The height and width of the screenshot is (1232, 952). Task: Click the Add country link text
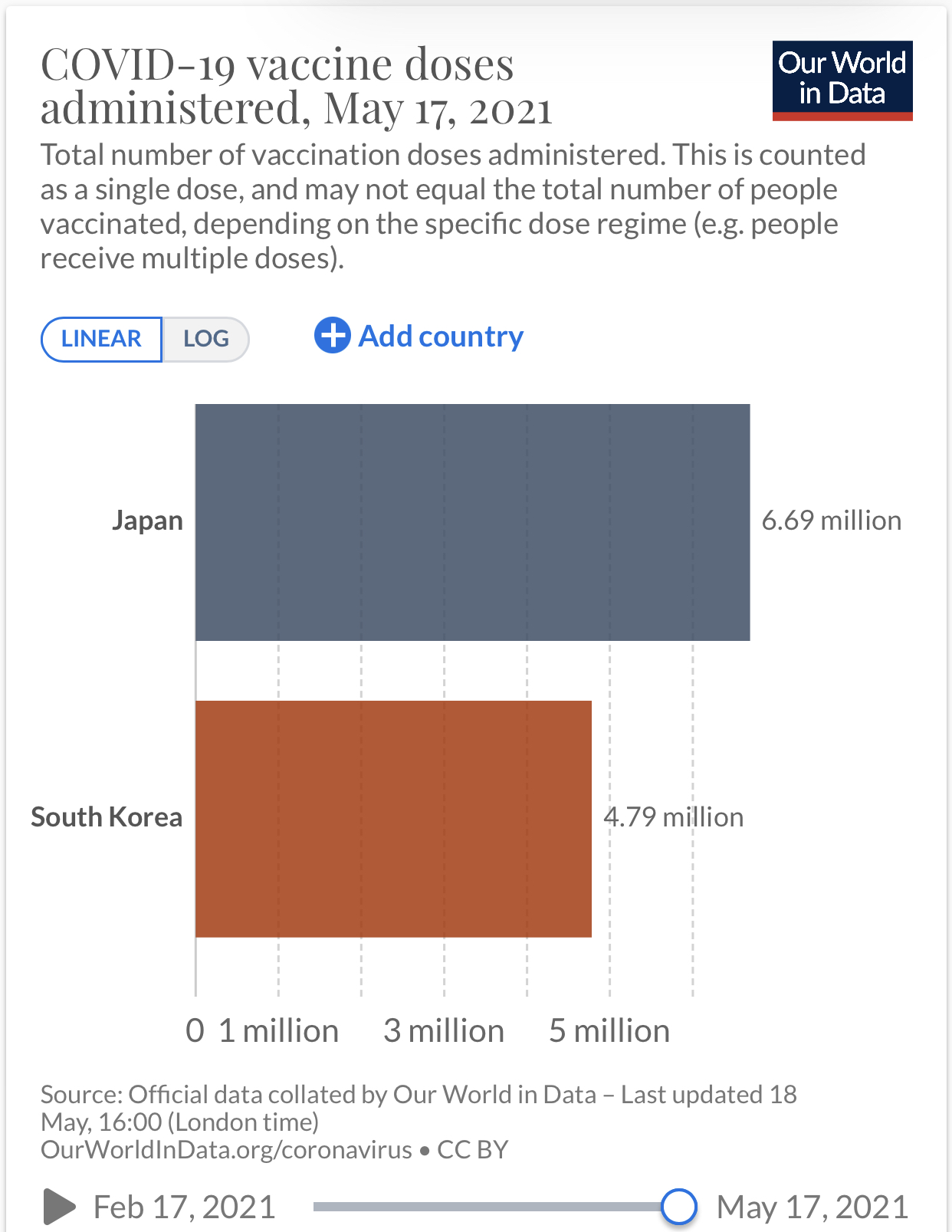441,337
